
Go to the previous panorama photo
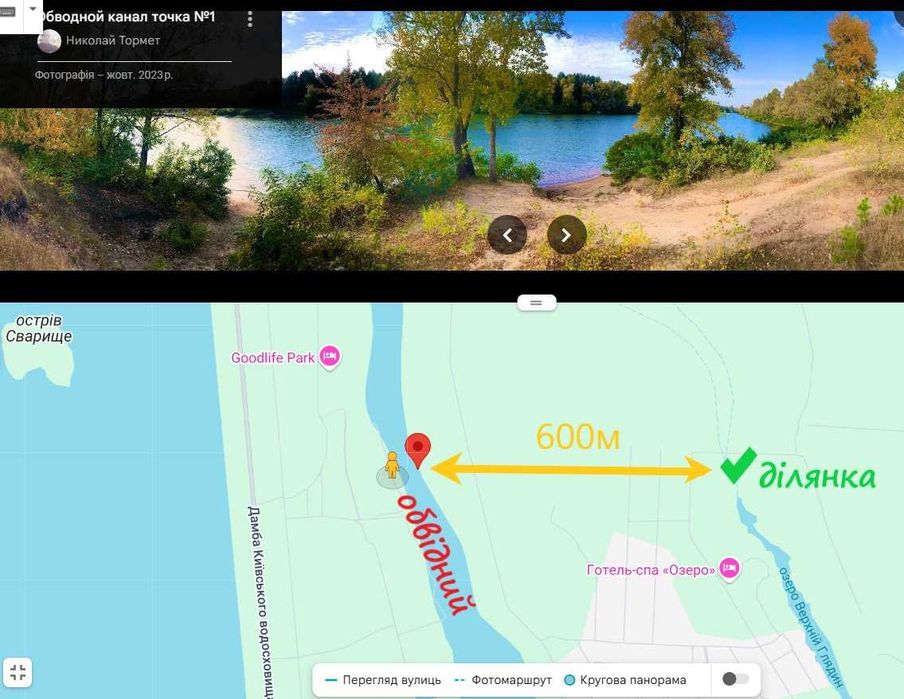507,235
